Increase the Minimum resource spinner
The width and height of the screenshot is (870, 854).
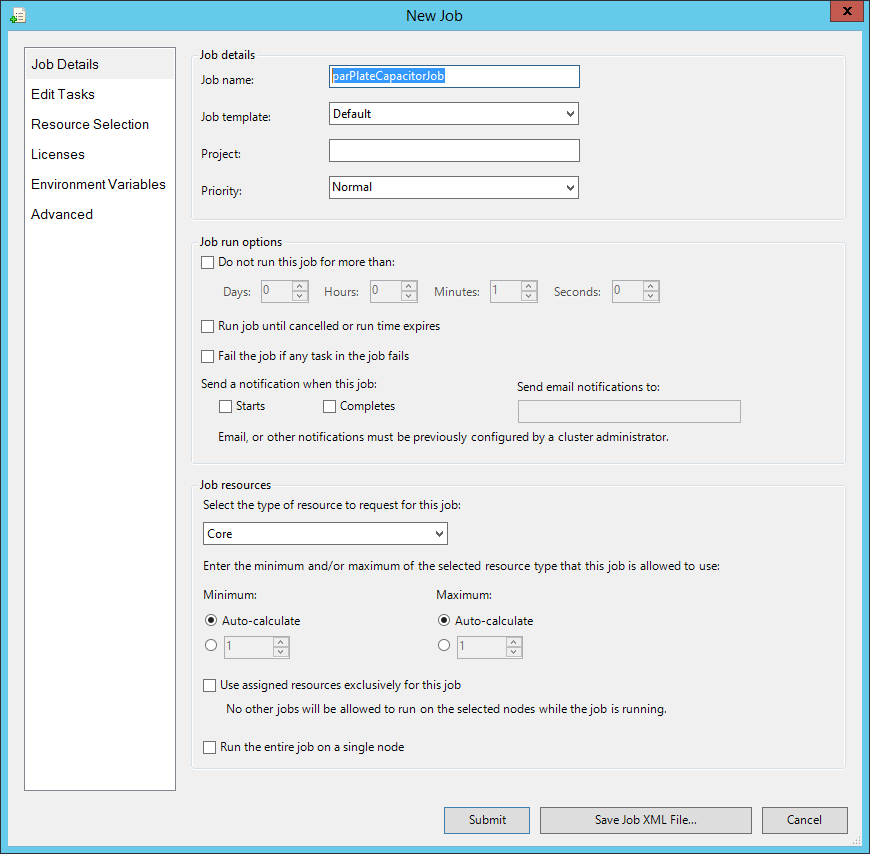(281, 642)
